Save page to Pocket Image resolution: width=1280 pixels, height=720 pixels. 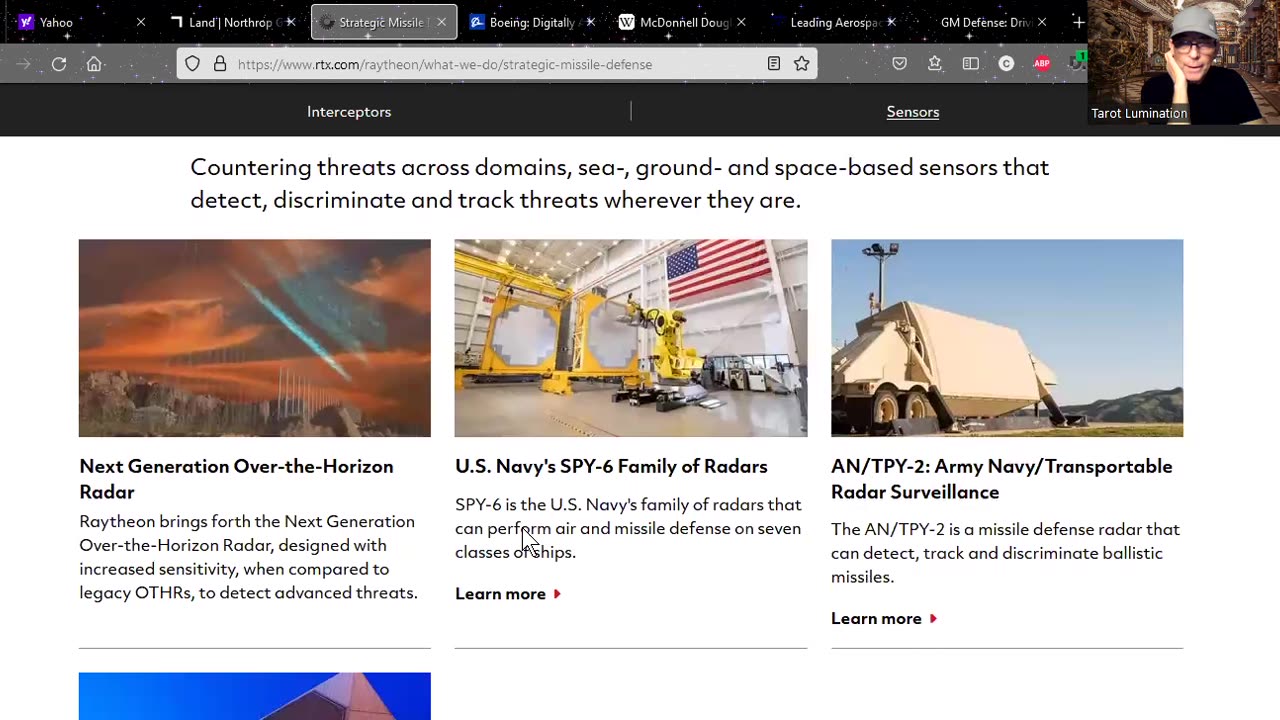pos(900,64)
